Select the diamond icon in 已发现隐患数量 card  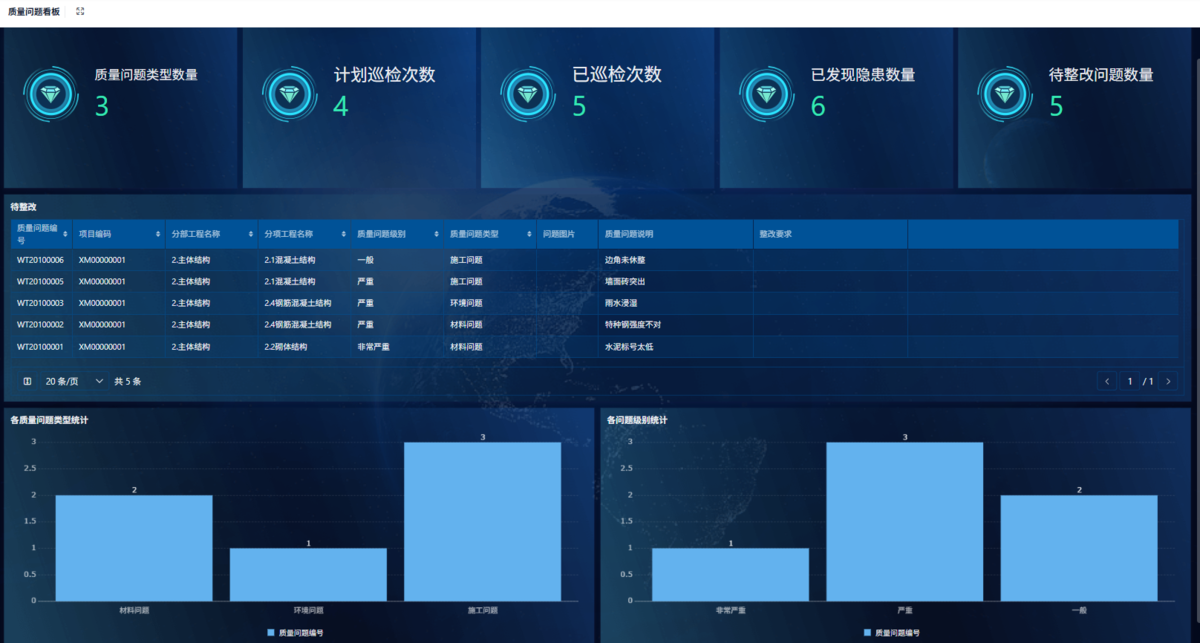766,95
